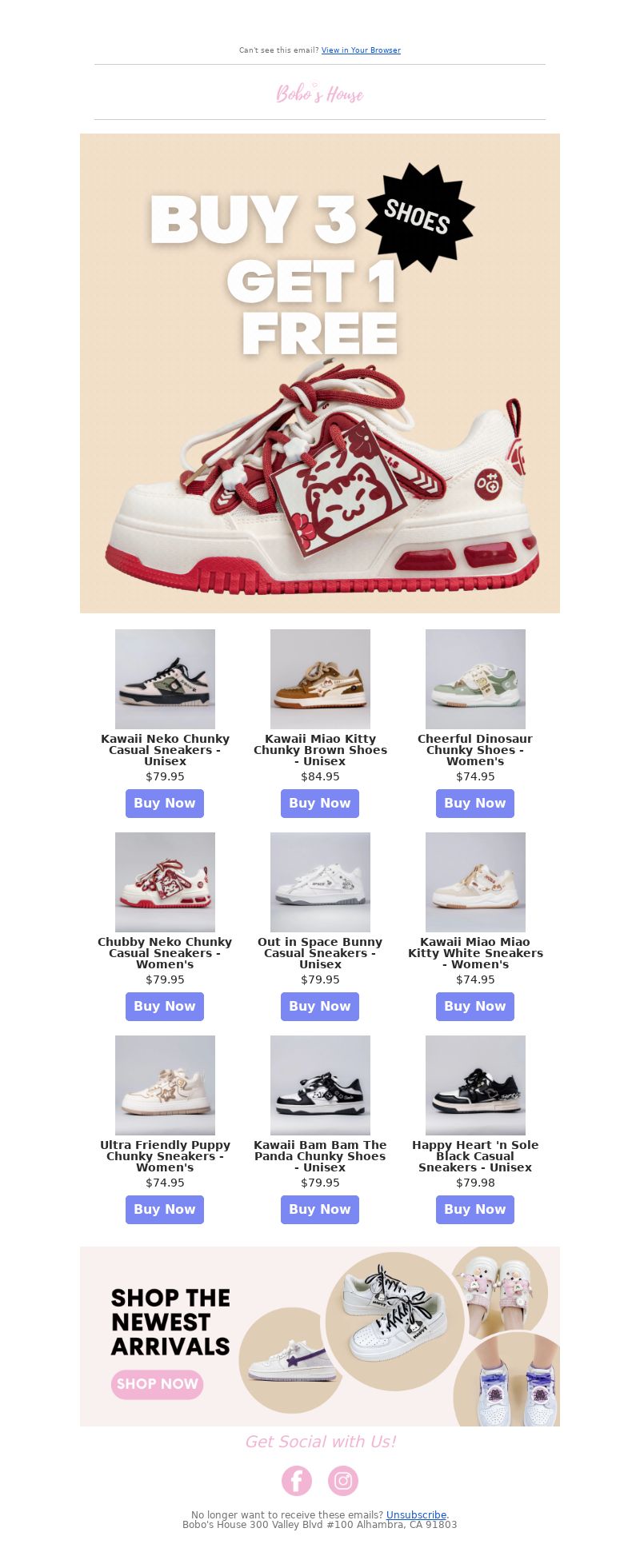Click the Cheerful Dinosaur Chunky Shoes title
This screenshot has height=1568, width=640.
[x=475, y=750]
